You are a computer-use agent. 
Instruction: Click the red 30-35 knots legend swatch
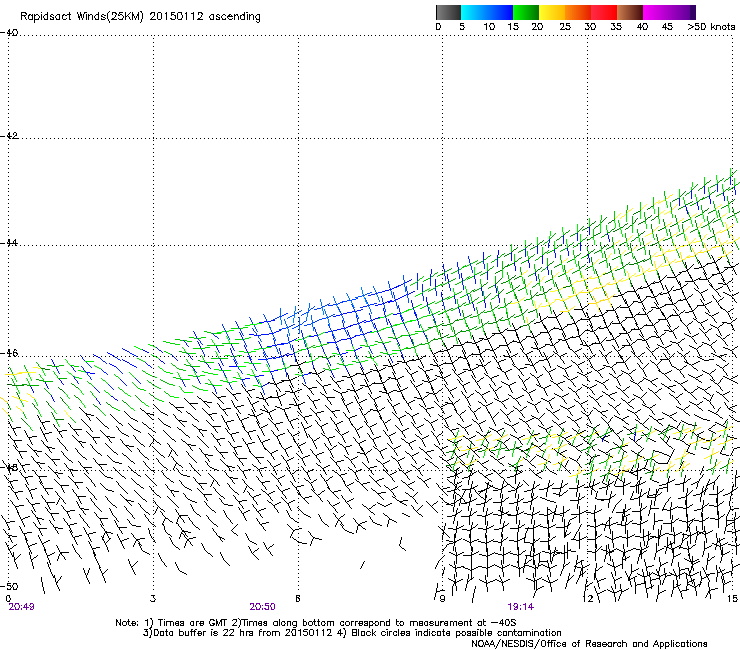[604, 12]
